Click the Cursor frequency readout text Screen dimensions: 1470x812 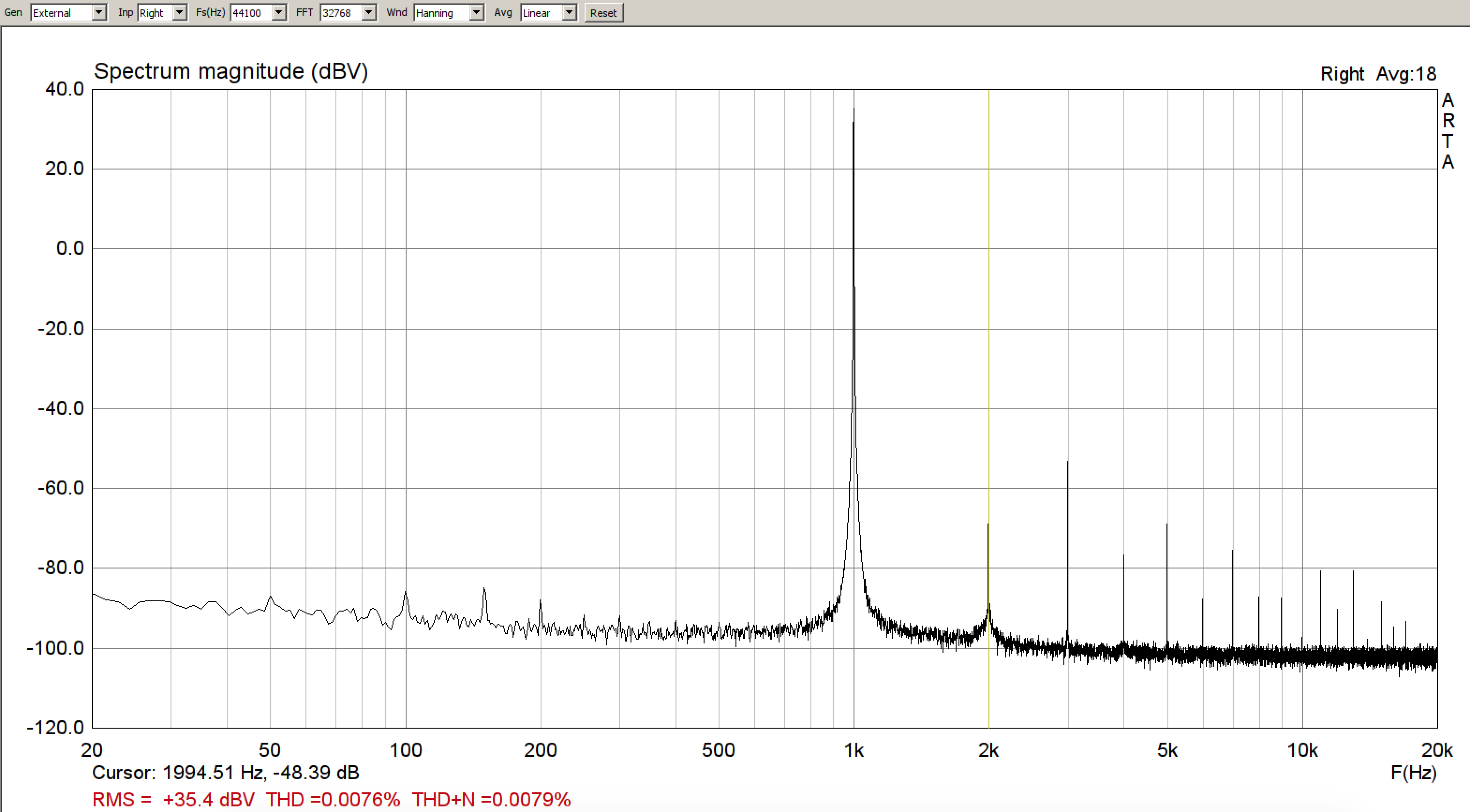click(225, 773)
